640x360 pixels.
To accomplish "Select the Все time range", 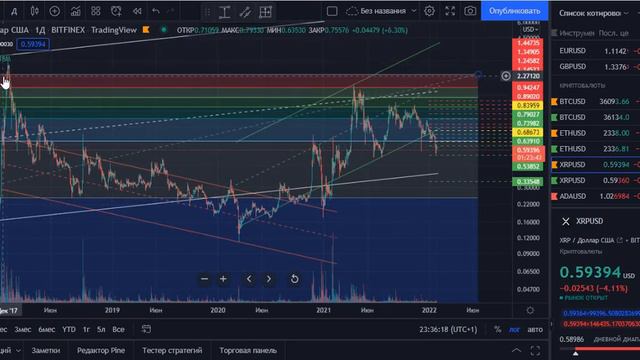I will click(118, 329).
